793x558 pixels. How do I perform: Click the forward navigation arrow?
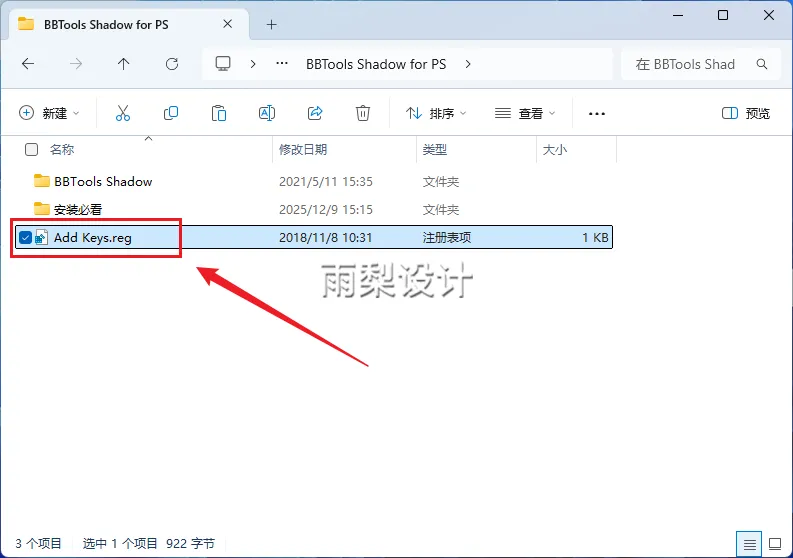[x=76, y=64]
